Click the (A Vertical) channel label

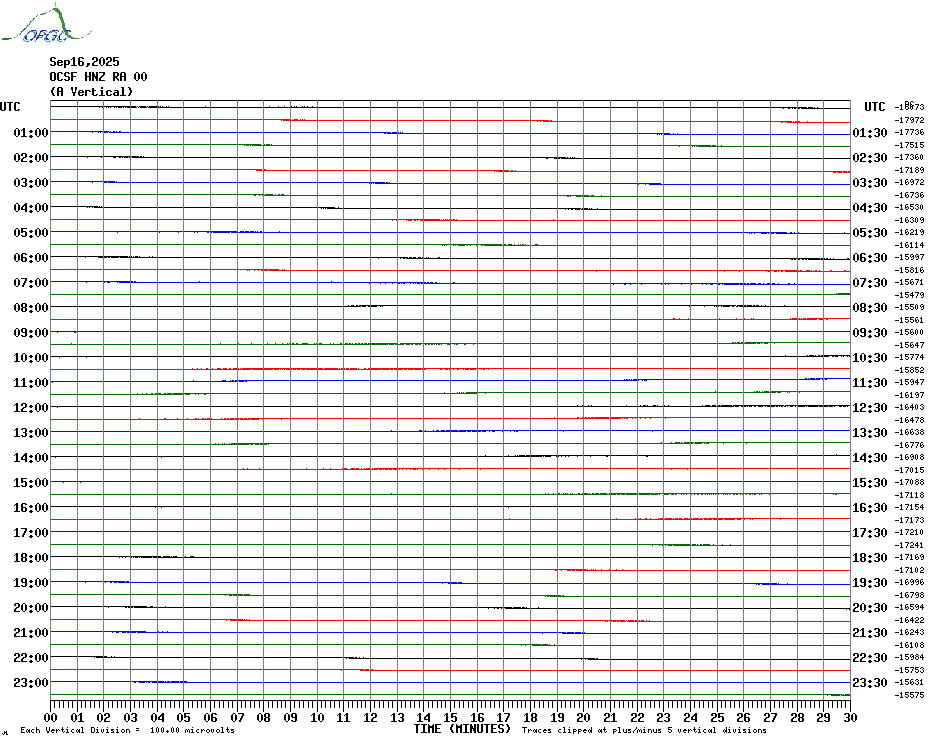(91, 92)
